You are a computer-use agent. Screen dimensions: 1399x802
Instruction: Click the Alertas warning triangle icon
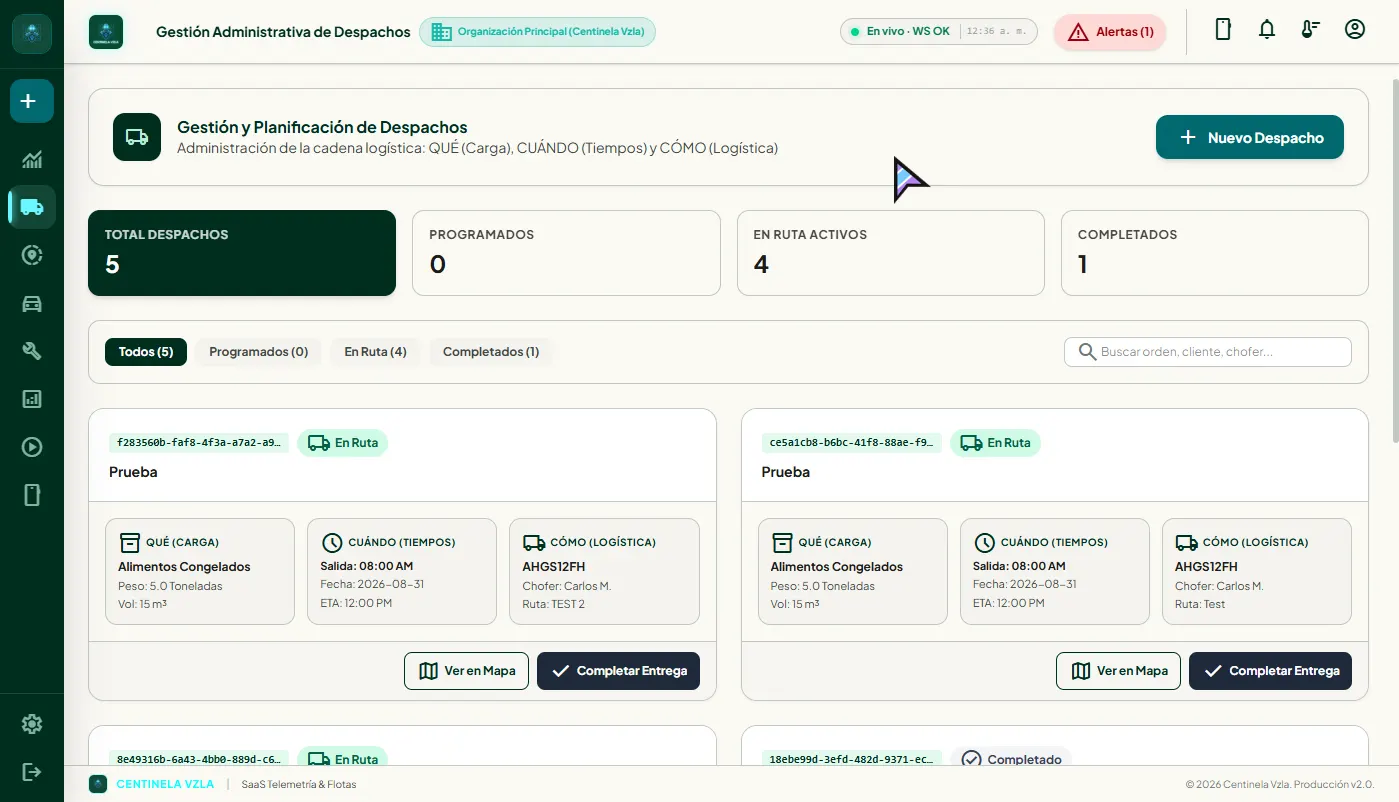(1078, 32)
